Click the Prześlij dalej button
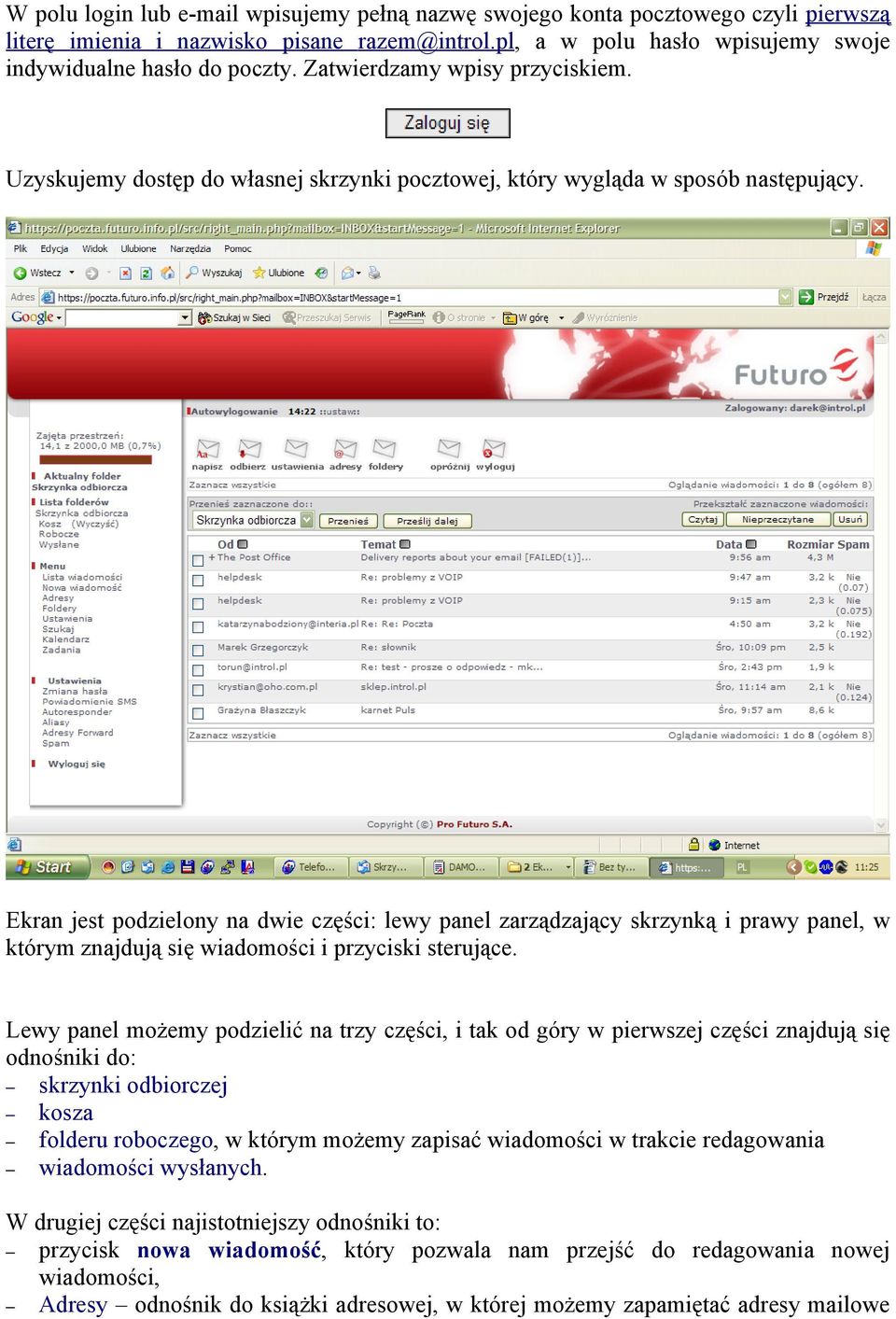This screenshot has width=896, height=1319. [x=427, y=521]
